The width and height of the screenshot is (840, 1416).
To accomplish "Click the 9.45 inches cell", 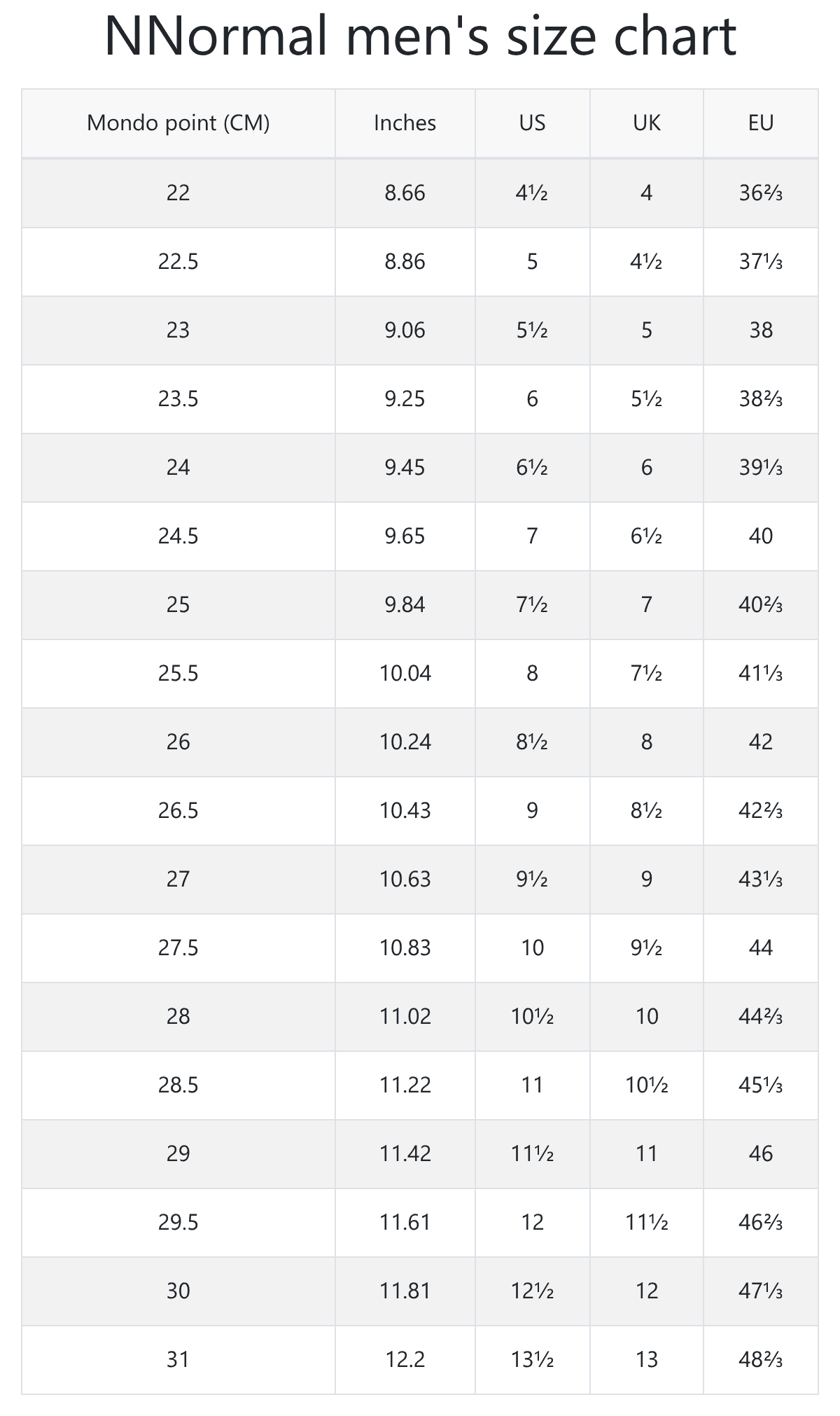I will tap(405, 467).
